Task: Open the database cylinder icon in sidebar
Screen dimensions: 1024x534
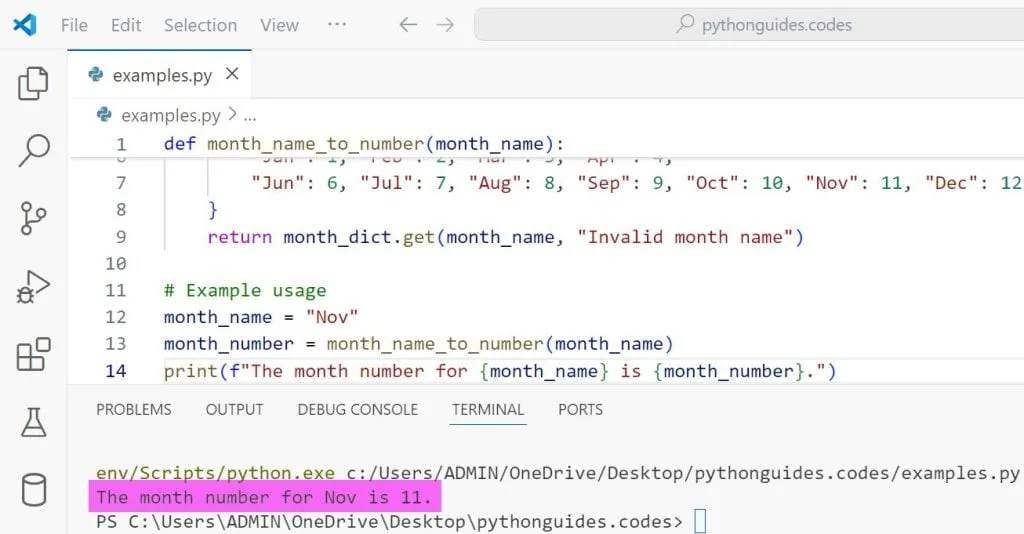Action: [x=34, y=490]
